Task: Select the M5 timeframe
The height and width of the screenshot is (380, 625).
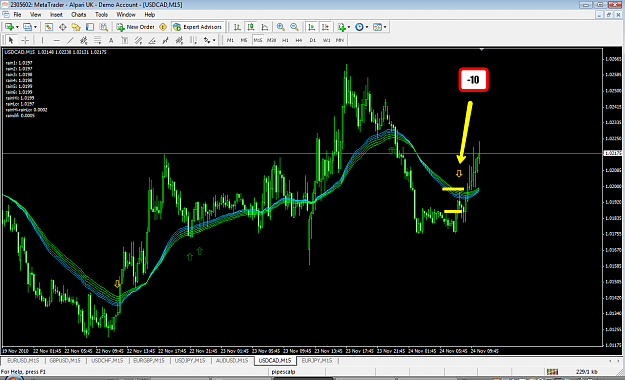Action: pos(244,40)
